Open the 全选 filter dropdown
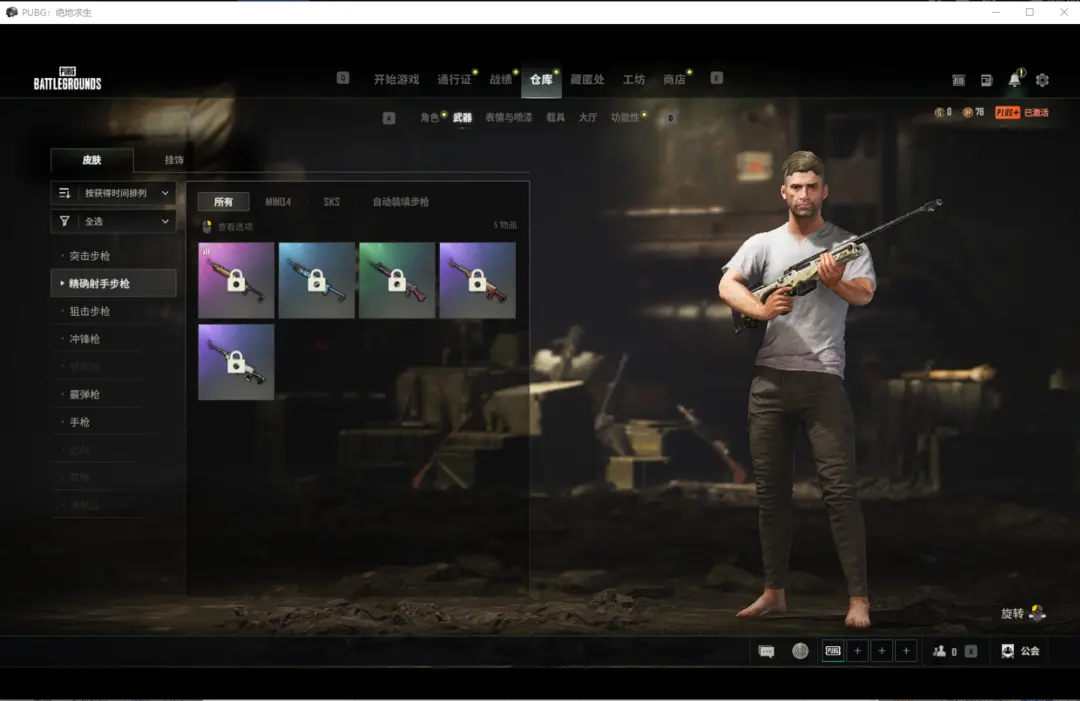Image resolution: width=1080 pixels, height=701 pixels. pos(114,221)
